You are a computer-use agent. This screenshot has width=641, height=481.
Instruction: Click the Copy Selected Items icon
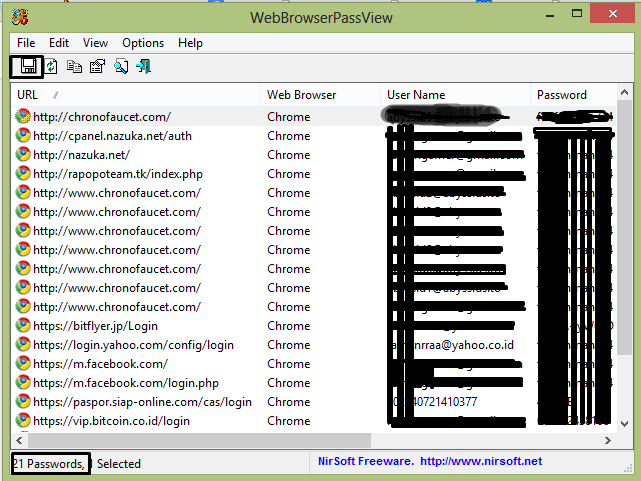point(74,66)
